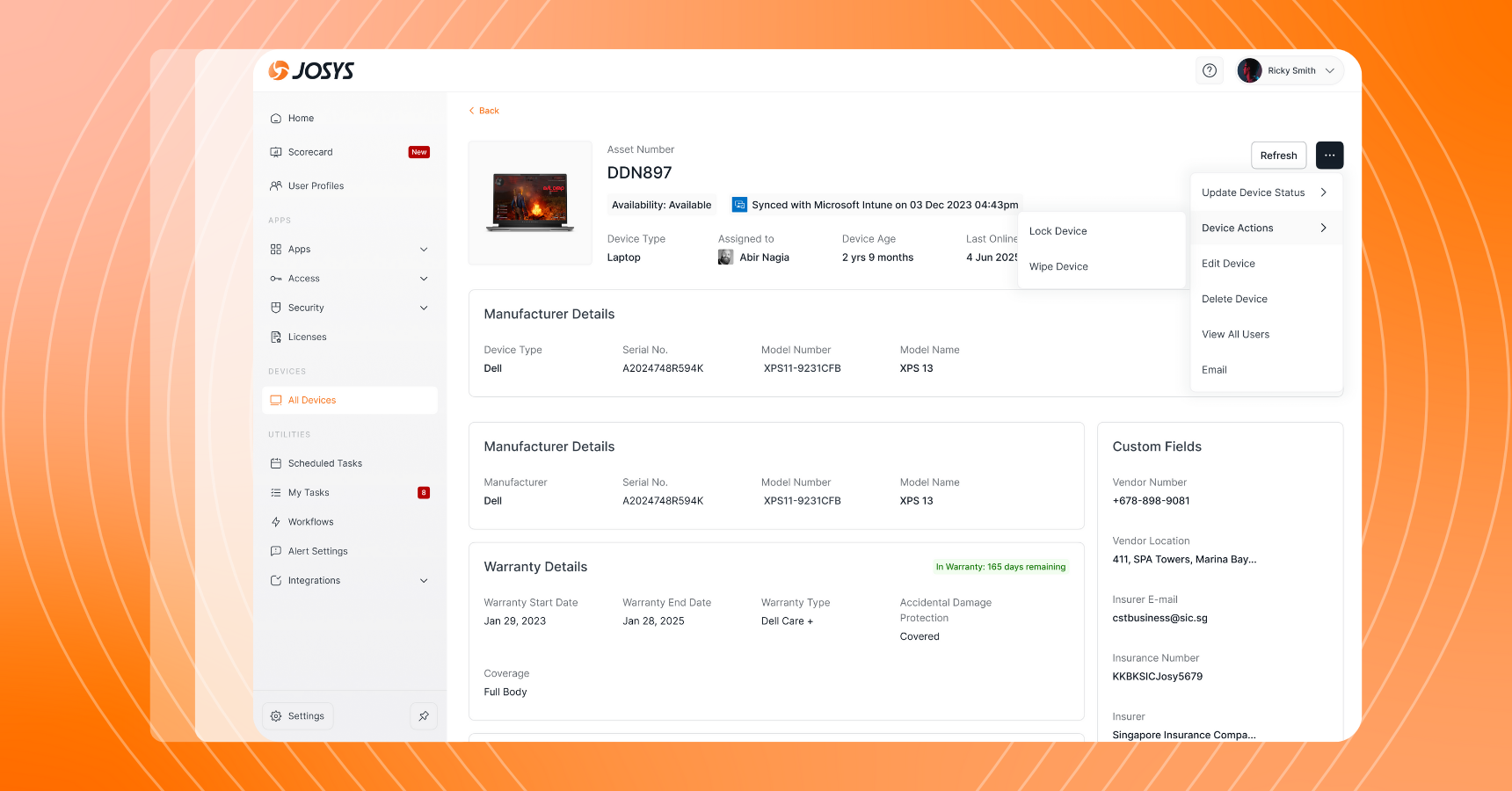Click the Workflows lightning icon

(276, 522)
